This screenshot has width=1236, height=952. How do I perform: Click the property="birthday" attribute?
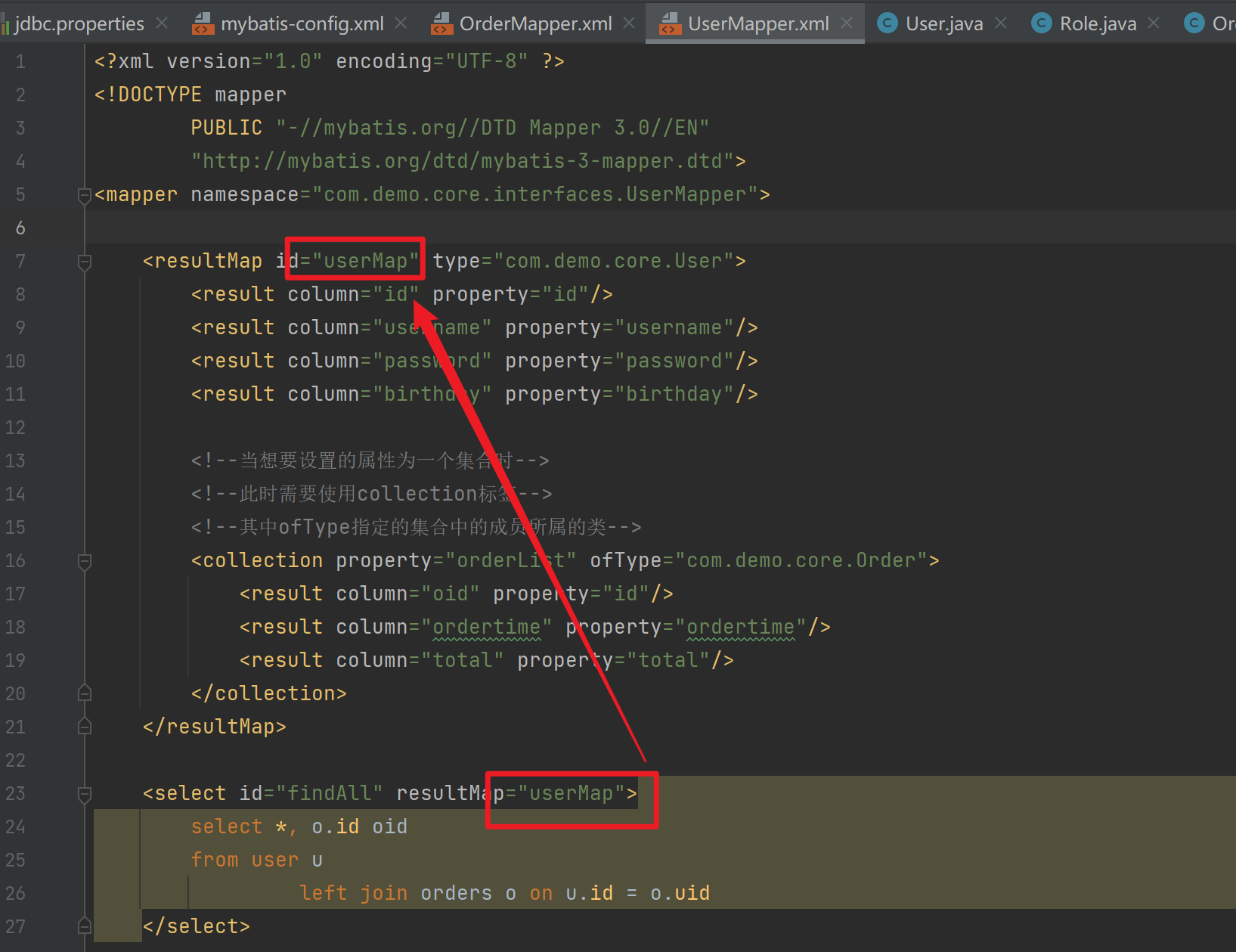620,394
